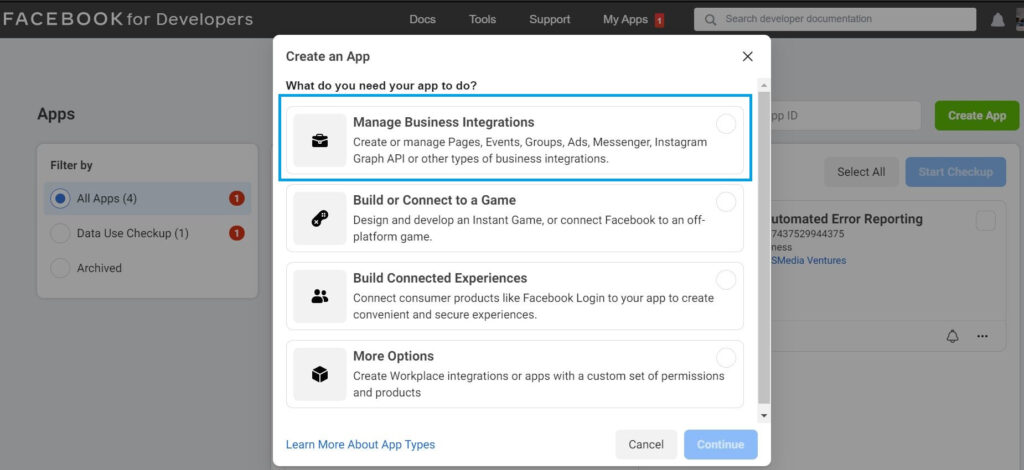Click the briefcase icon for Manage Business Integrations

[x=319, y=140]
